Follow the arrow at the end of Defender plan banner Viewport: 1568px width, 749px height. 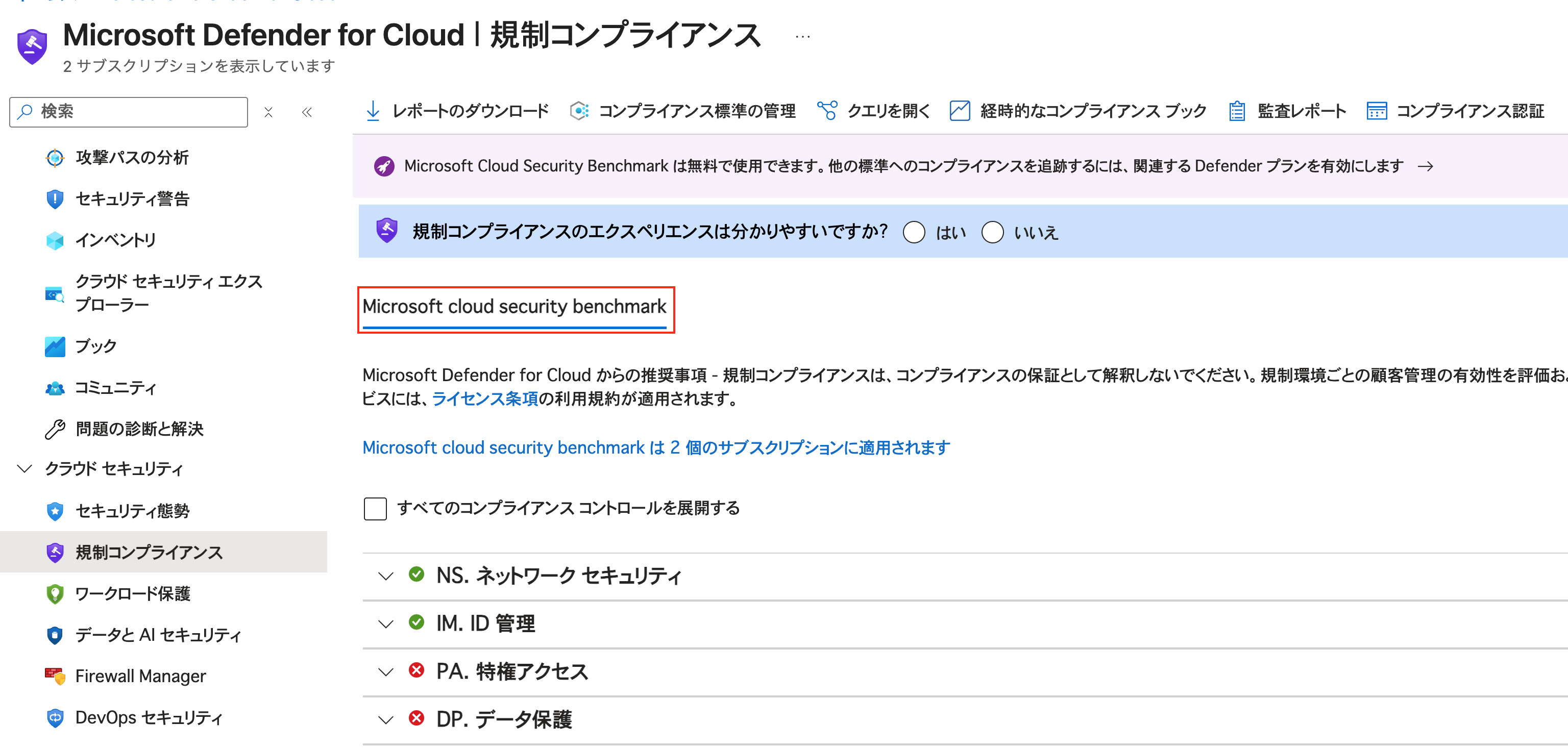[1425, 166]
